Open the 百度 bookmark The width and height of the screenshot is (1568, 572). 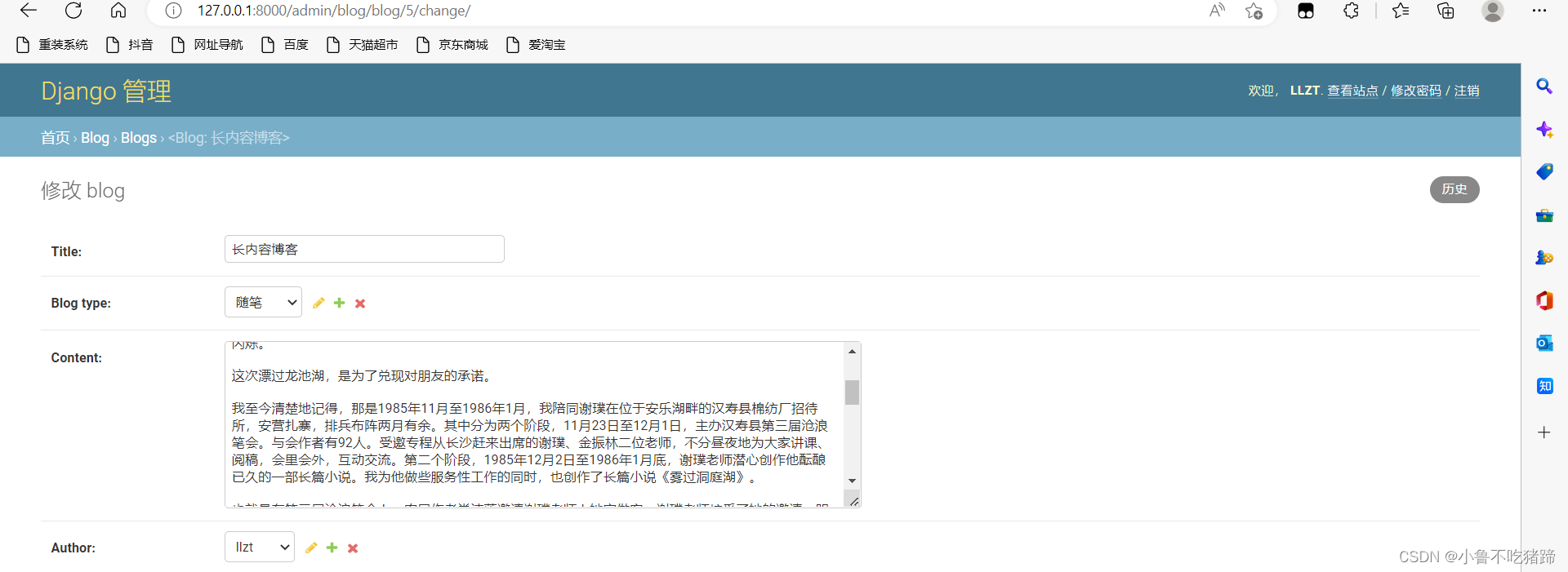[x=285, y=45]
